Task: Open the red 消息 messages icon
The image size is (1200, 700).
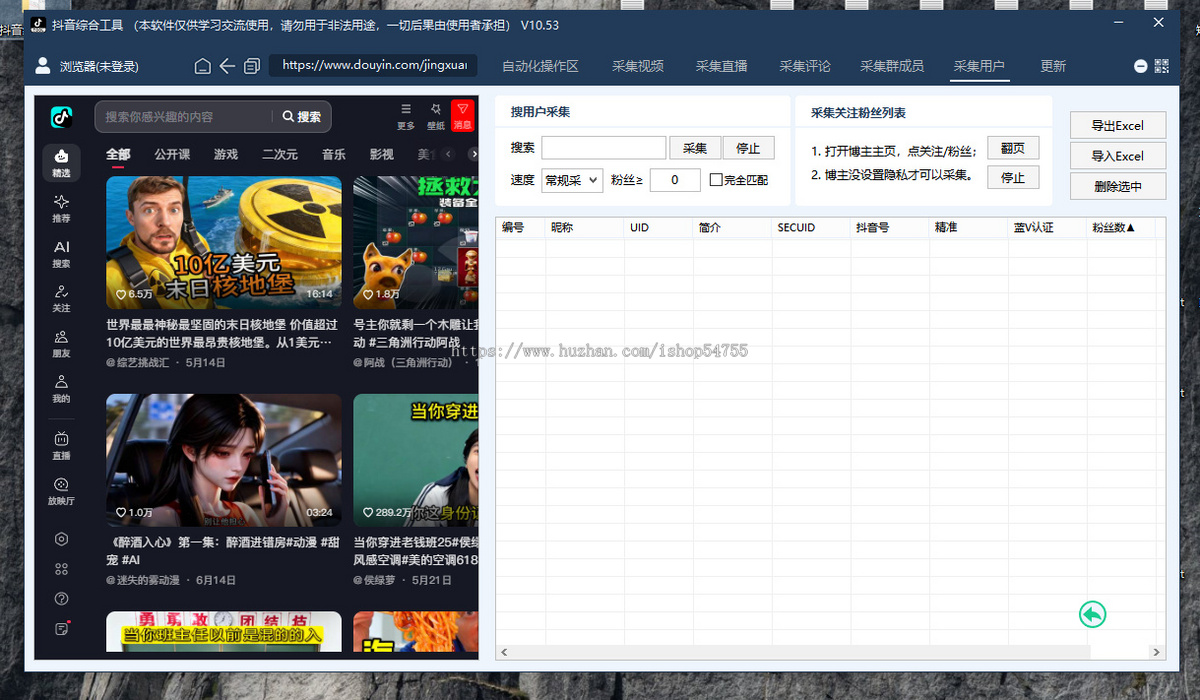Action: click(462, 116)
